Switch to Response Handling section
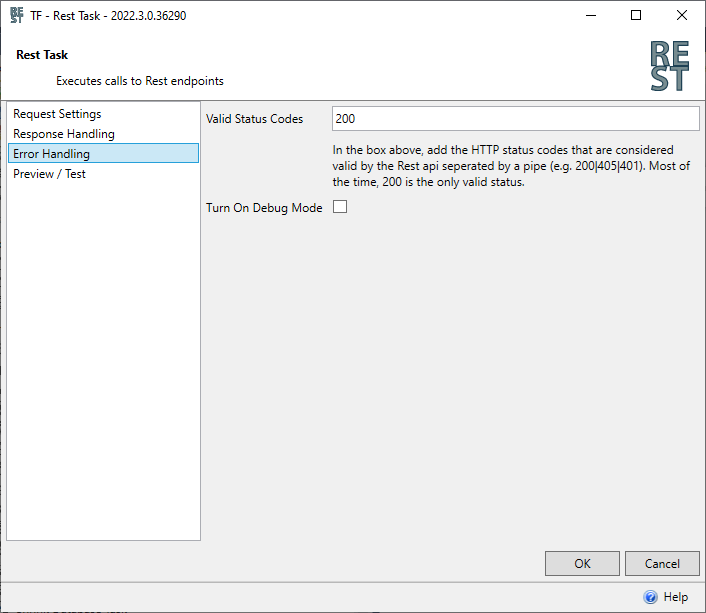 point(103,134)
